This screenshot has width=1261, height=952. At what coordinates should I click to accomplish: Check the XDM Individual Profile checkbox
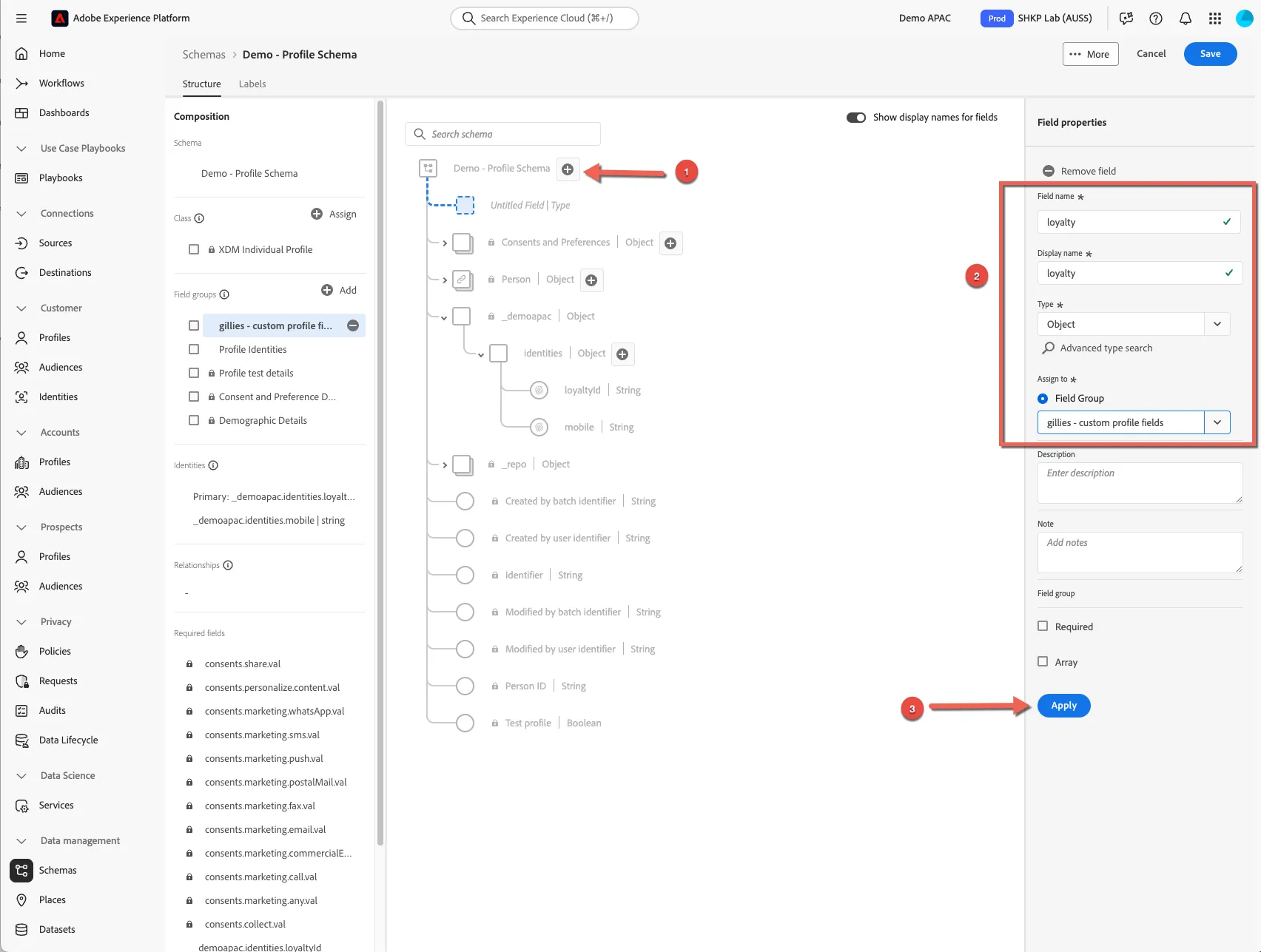click(x=194, y=249)
